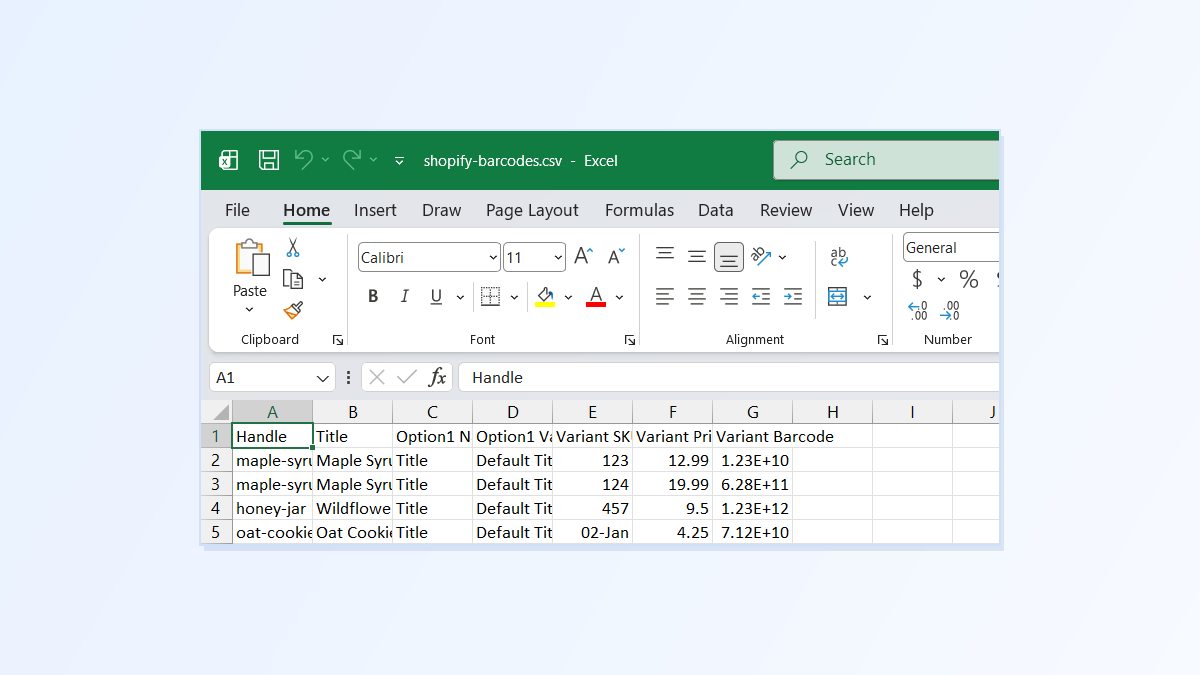Click Increase Font Size icon
The height and width of the screenshot is (675, 1200).
(584, 257)
